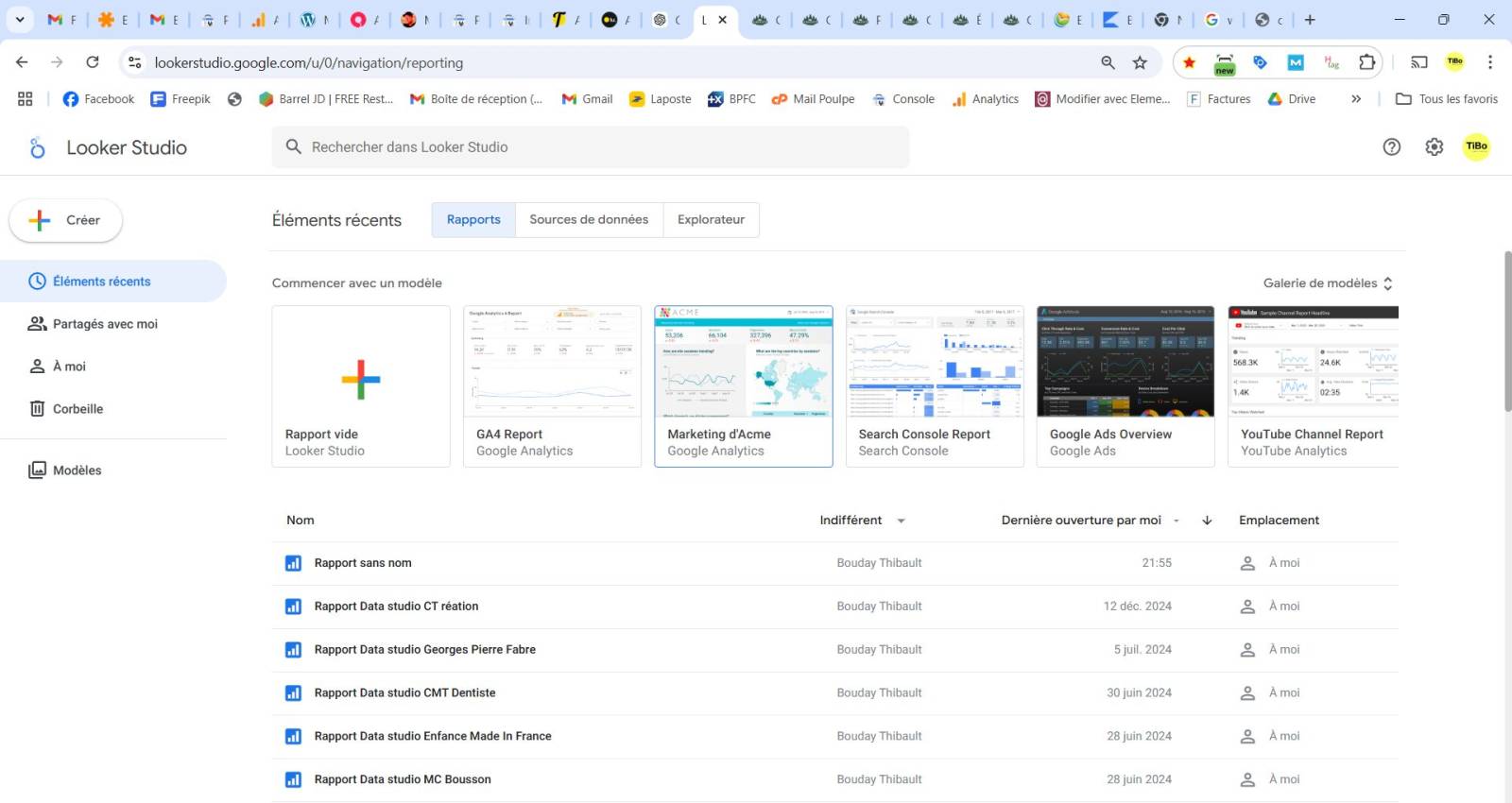
Task: Switch to the Rapports tab
Action: point(473,220)
